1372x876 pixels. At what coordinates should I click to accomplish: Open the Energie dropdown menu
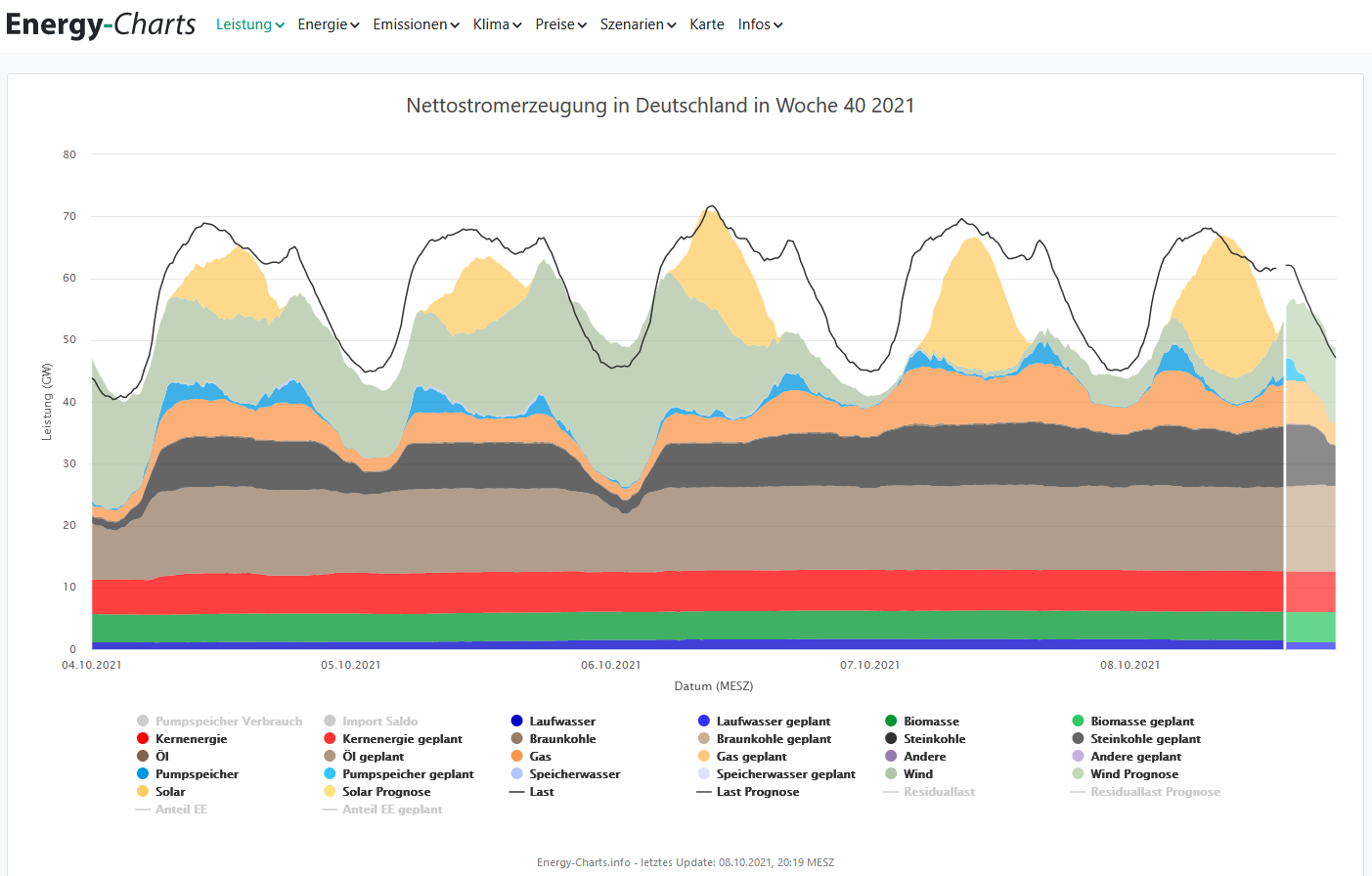click(329, 24)
